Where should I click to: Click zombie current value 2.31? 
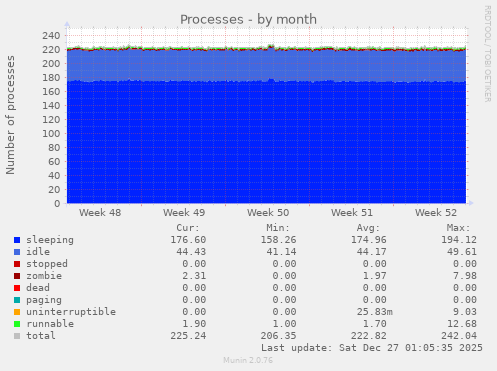(194, 276)
